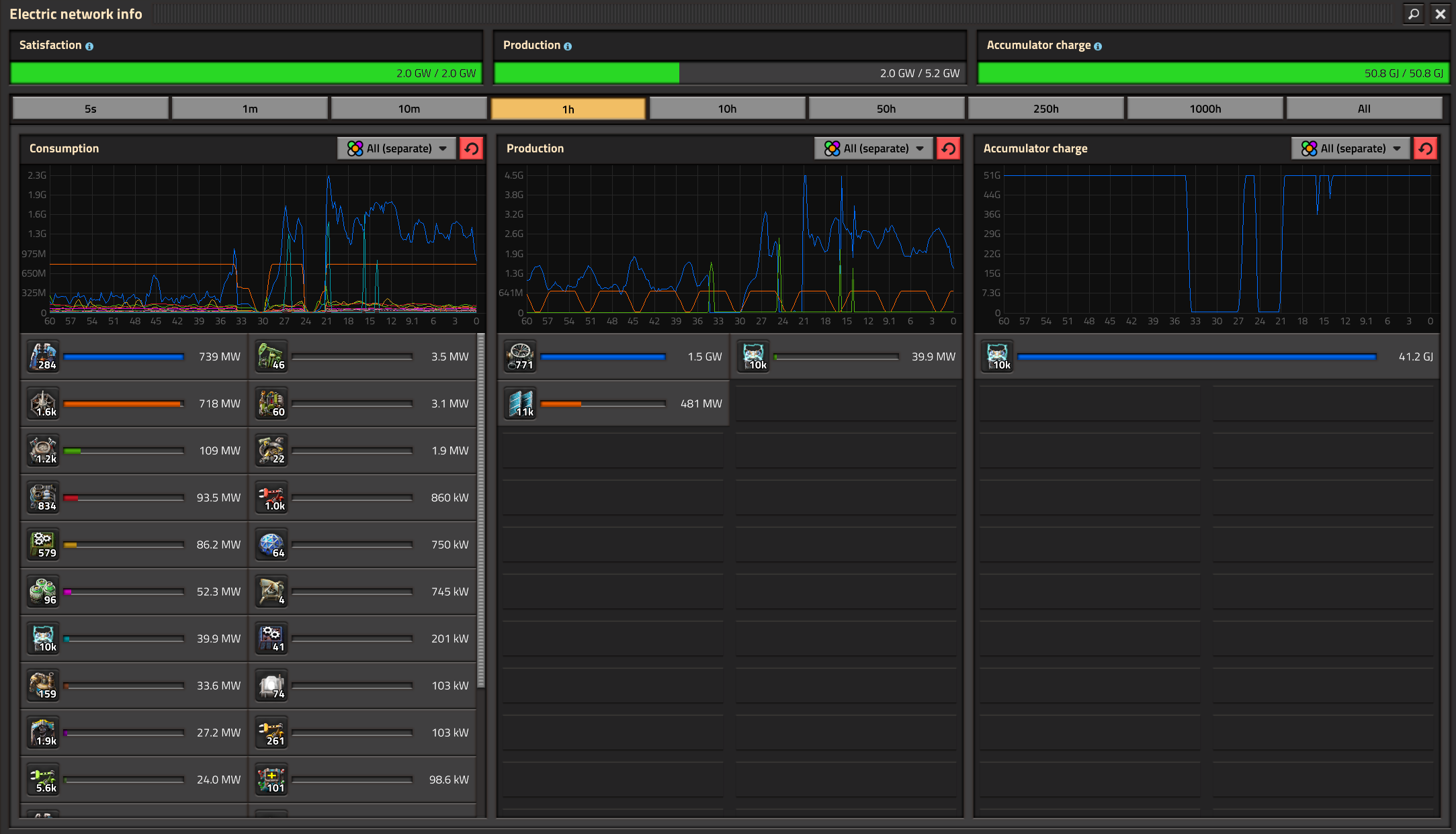Select the 10h time range

tap(728, 108)
